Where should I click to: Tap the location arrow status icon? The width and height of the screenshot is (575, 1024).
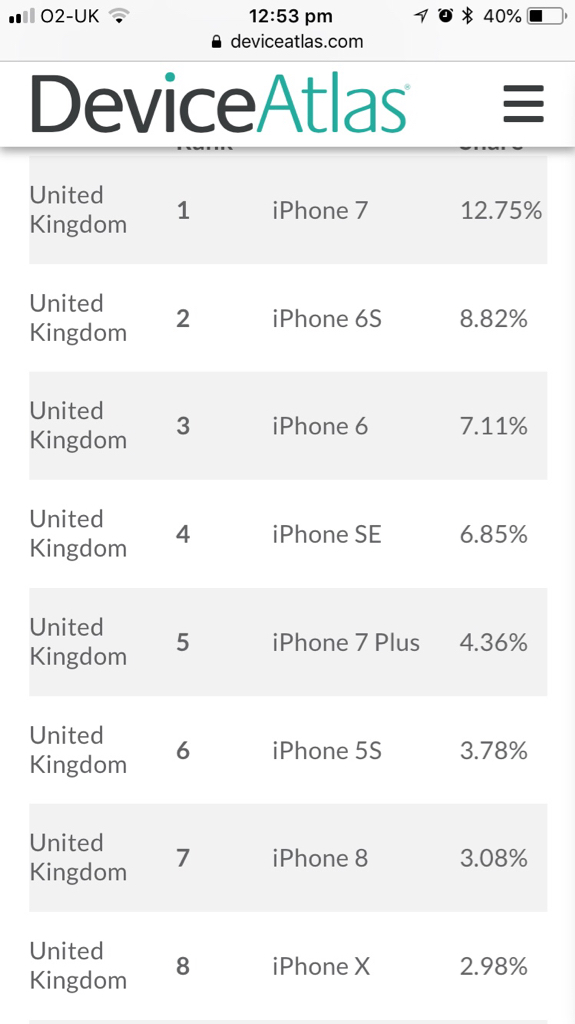click(x=421, y=16)
